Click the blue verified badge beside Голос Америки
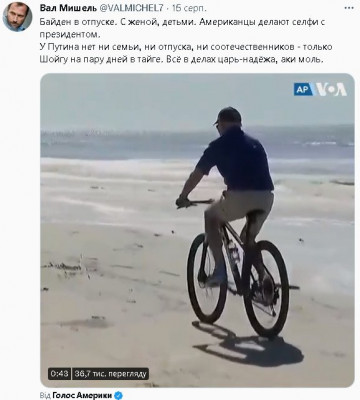The width and height of the screenshot is (360, 400). point(118,396)
